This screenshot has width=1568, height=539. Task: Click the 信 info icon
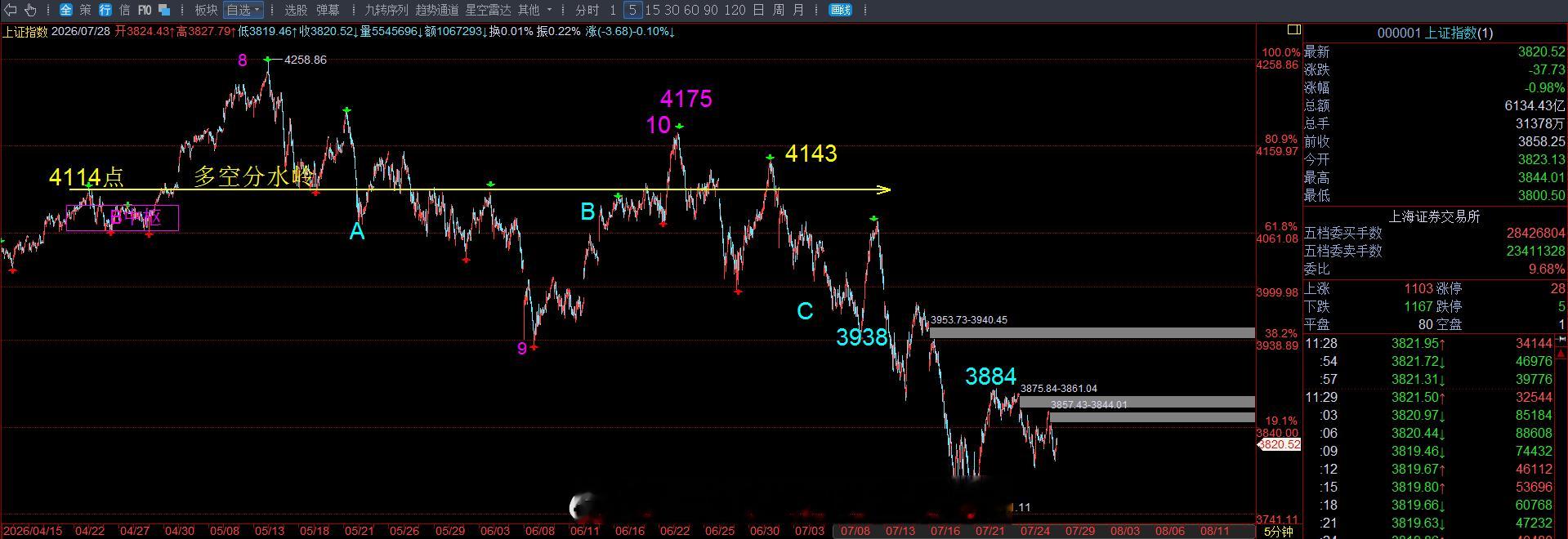coord(124,10)
